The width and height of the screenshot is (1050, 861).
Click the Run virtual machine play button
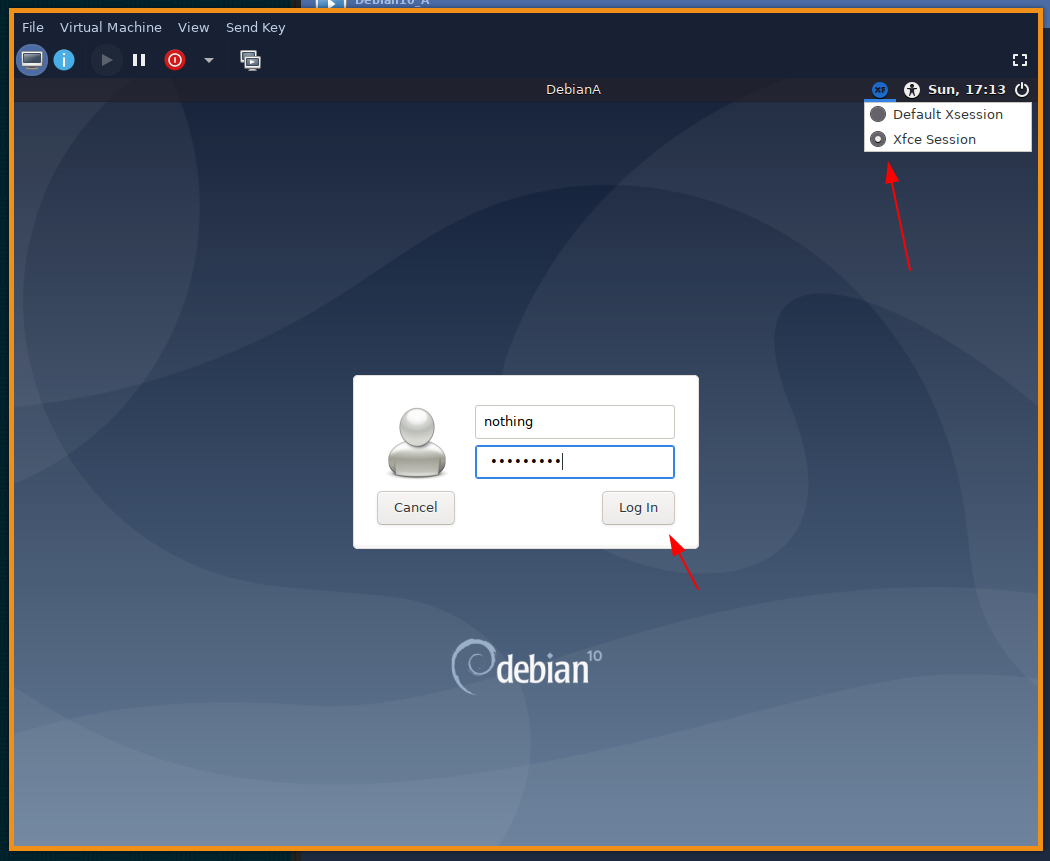pyautogui.click(x=106, y=60)
